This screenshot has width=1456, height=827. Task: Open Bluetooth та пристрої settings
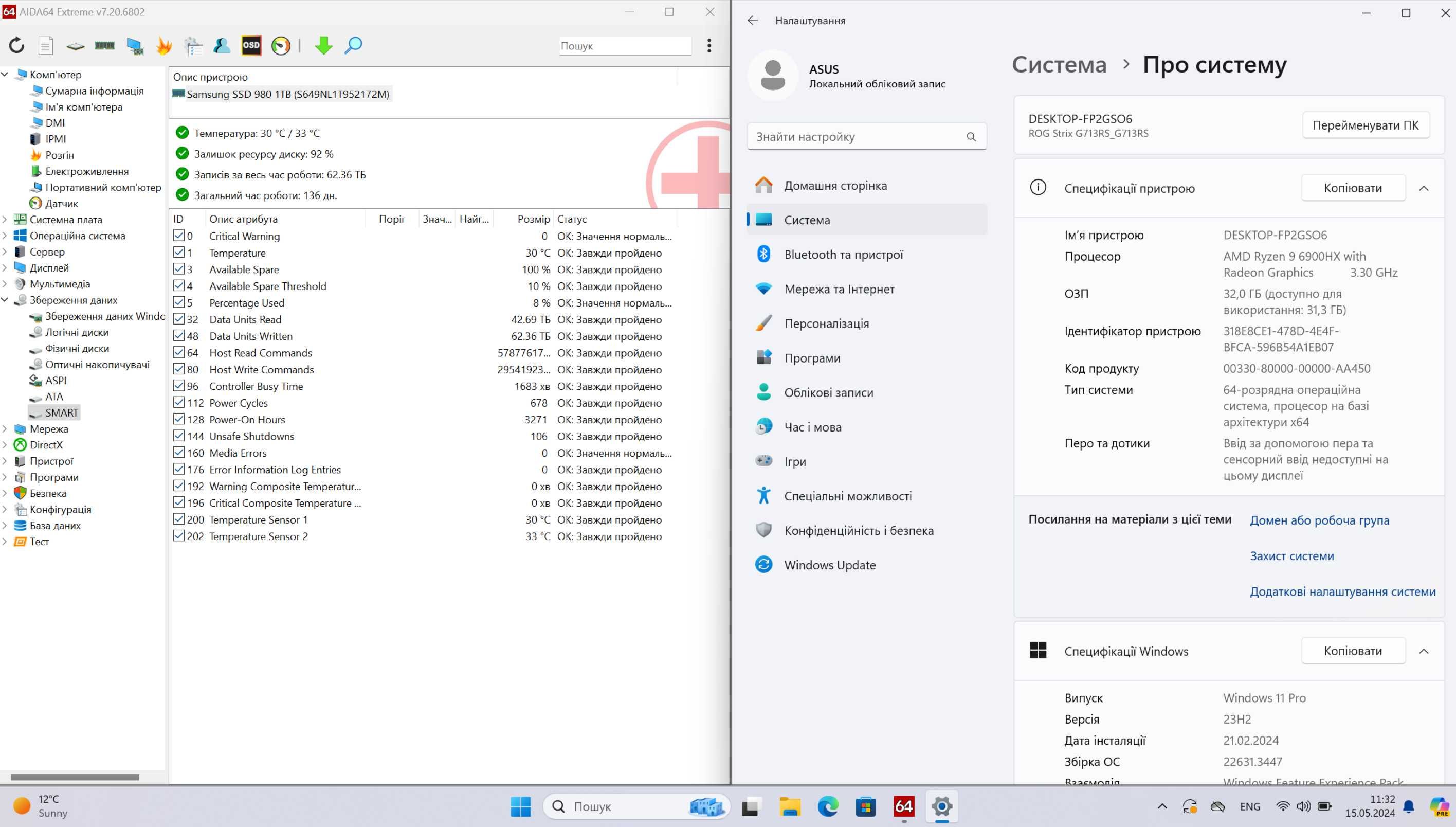867,255
